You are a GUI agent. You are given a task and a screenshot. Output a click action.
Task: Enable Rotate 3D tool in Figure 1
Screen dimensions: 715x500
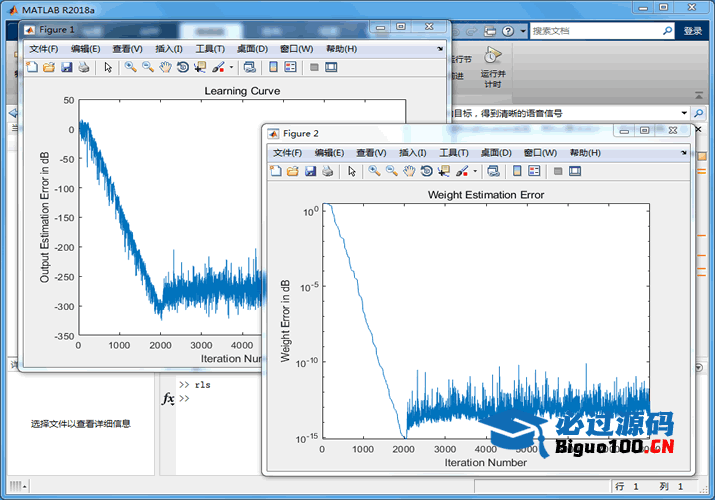(183, 67)
